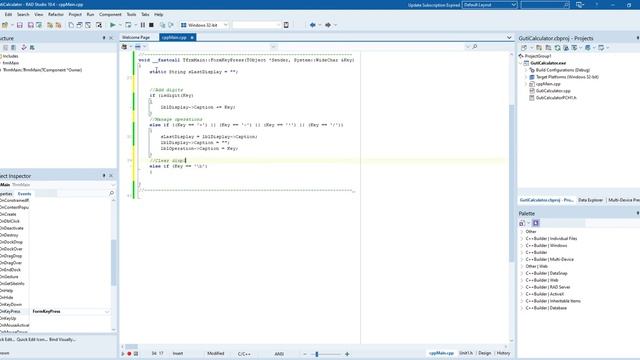Viewport: 640px width, 360px height.
Task: Click zoom in plus button in status bar
Action: point(347,354)
